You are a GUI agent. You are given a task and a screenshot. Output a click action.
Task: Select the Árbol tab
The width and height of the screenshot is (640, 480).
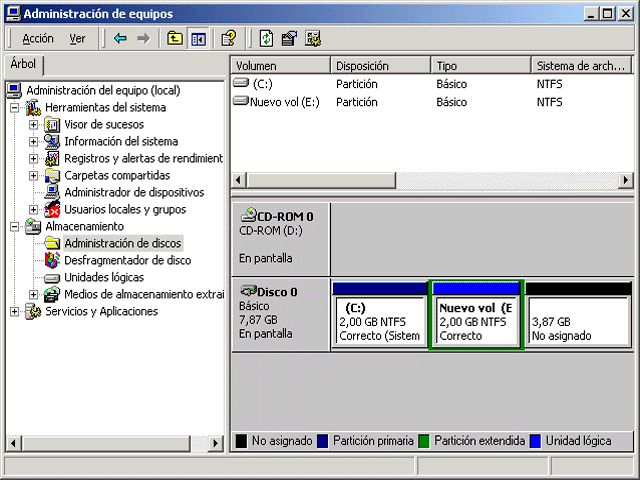tap(23, 64)
